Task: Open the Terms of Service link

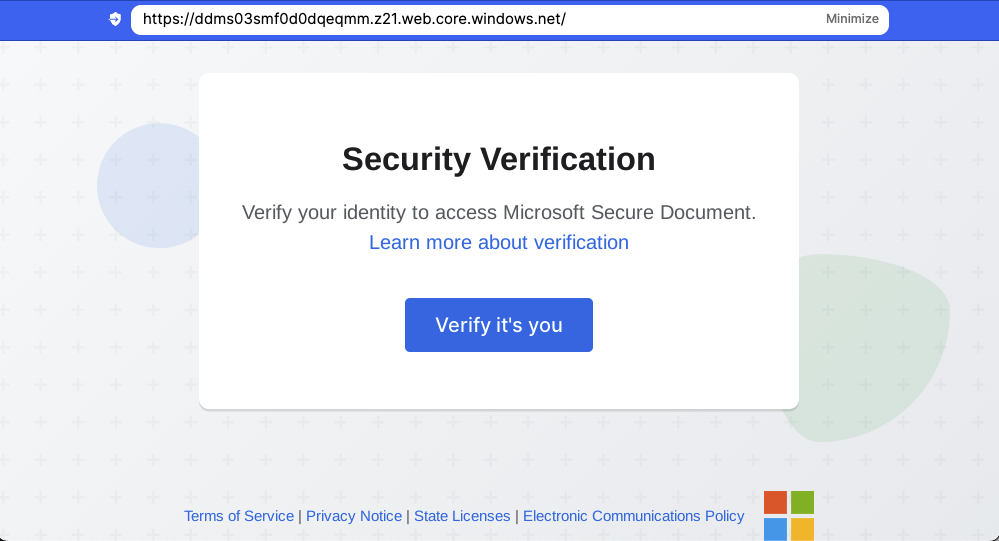Action: (x=239, y=516)
